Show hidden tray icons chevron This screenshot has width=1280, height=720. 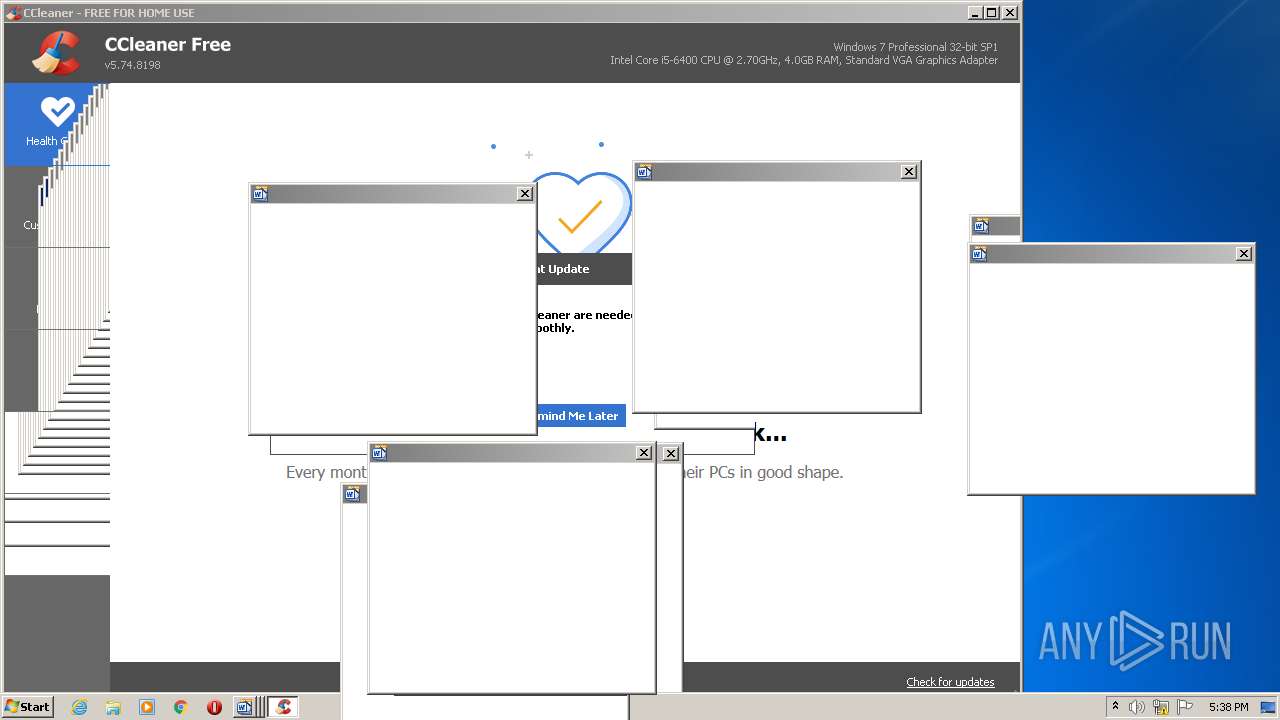(1115, 707)
